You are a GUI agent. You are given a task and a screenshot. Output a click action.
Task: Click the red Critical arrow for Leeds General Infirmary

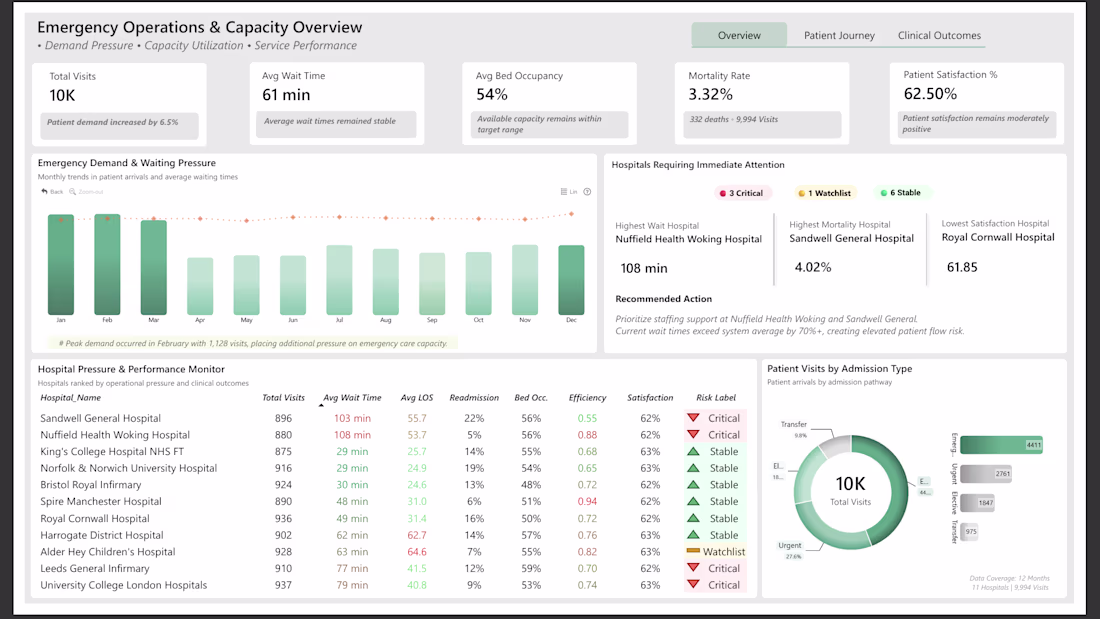[693, 568]
